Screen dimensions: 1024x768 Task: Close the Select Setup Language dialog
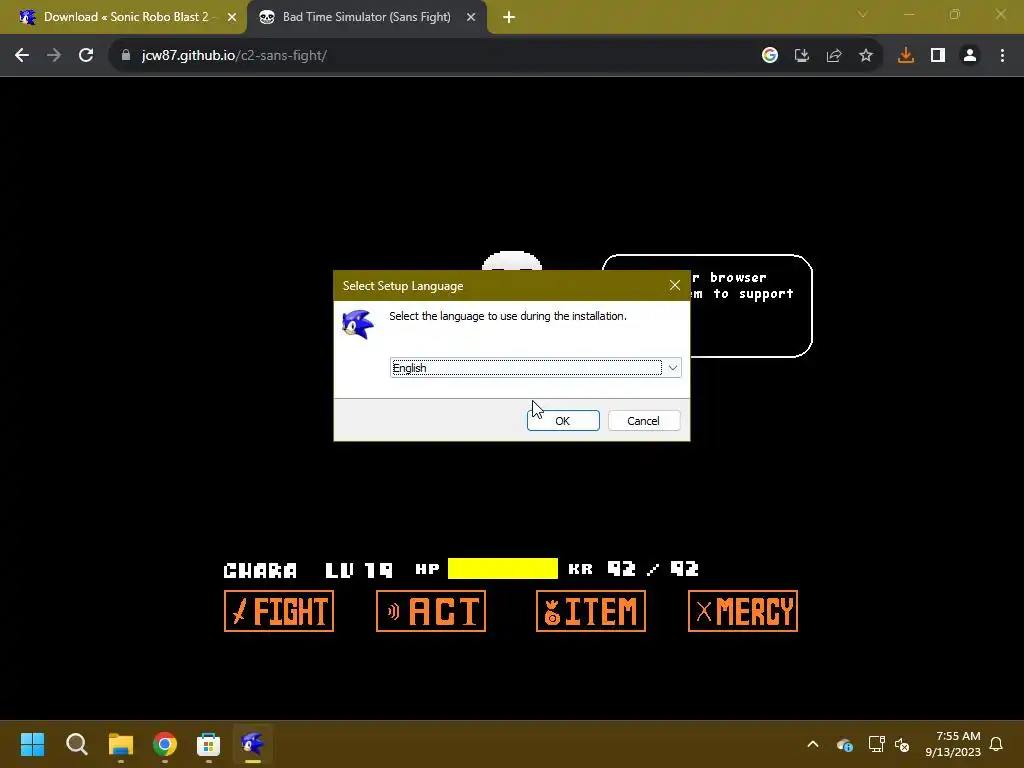click(675, 285)
